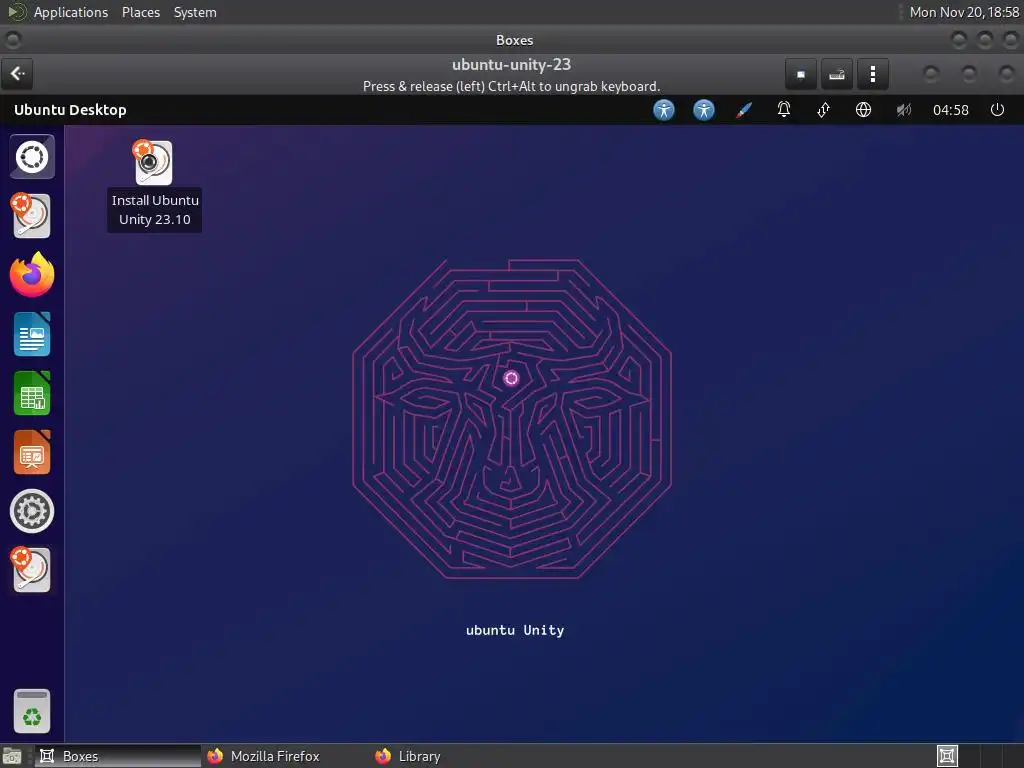
Task: Open the Places menu
Action: 140,12
